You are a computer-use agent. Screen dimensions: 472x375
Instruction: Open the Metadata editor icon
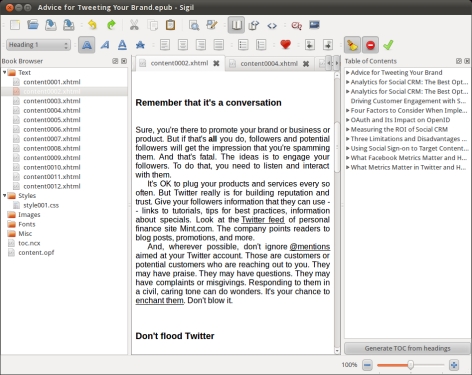click(x=212, y=25)
